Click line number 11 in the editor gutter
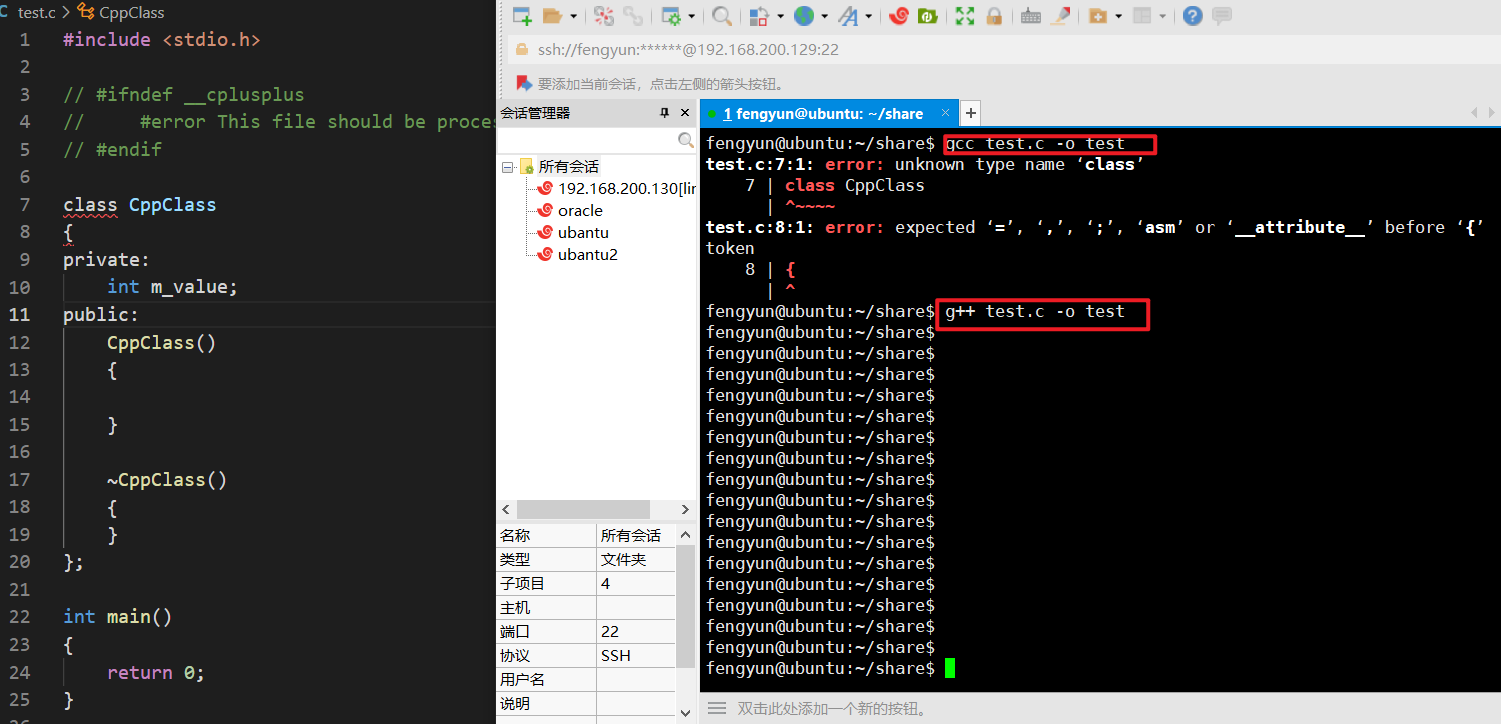 pos(20,315)
